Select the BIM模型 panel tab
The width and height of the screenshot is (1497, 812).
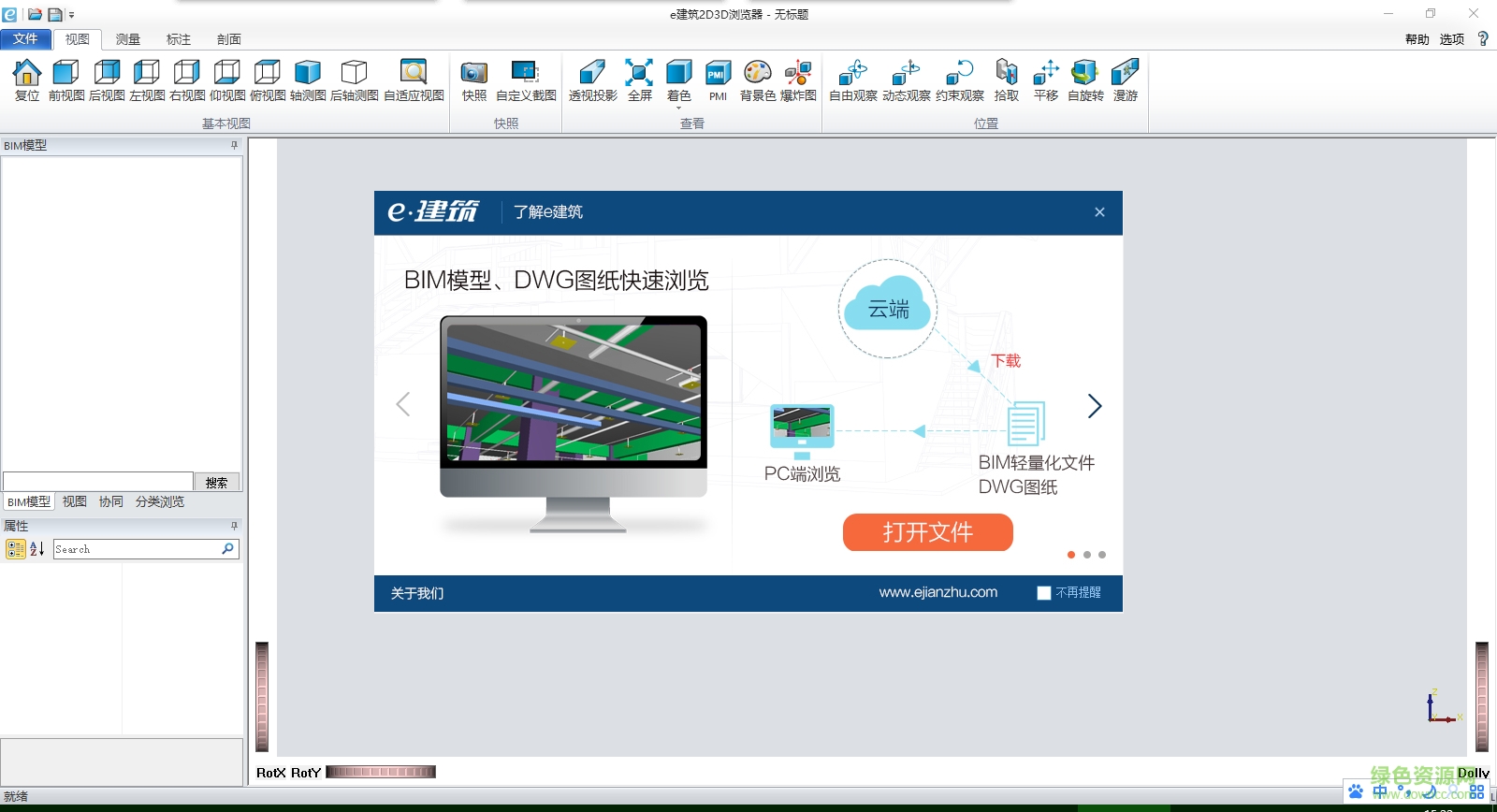click(29, 502)
